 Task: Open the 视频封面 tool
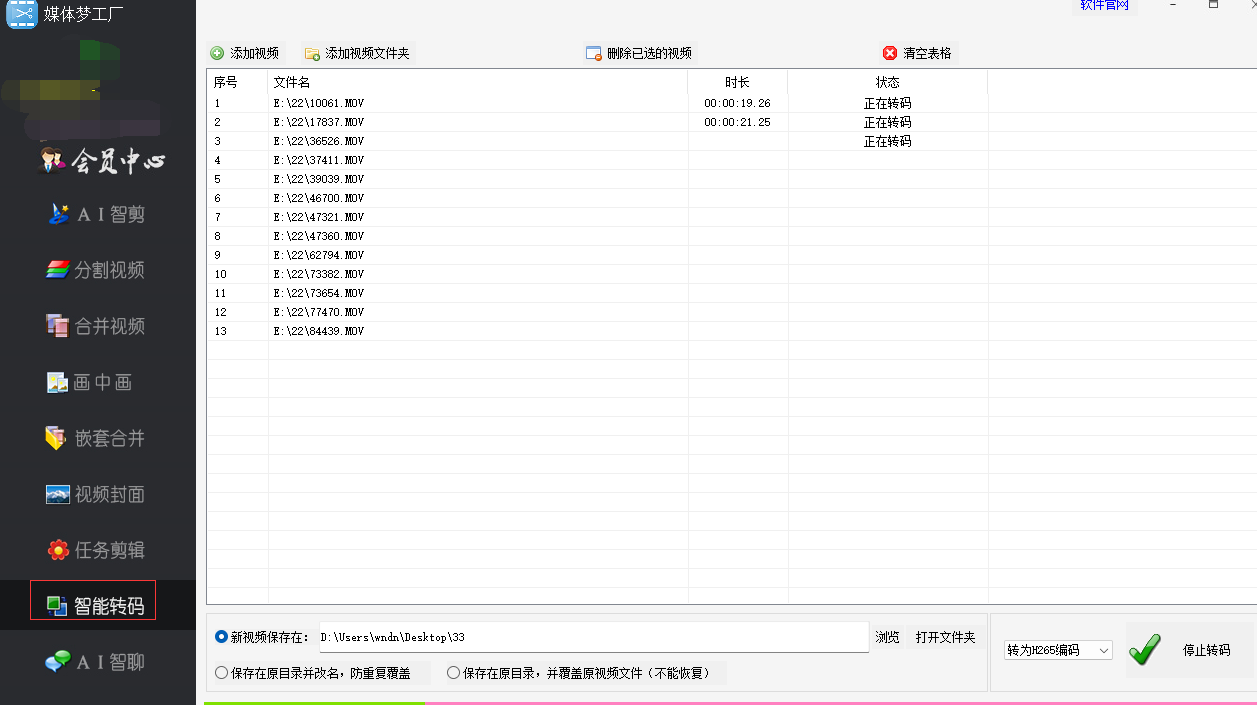coord(97,494)
